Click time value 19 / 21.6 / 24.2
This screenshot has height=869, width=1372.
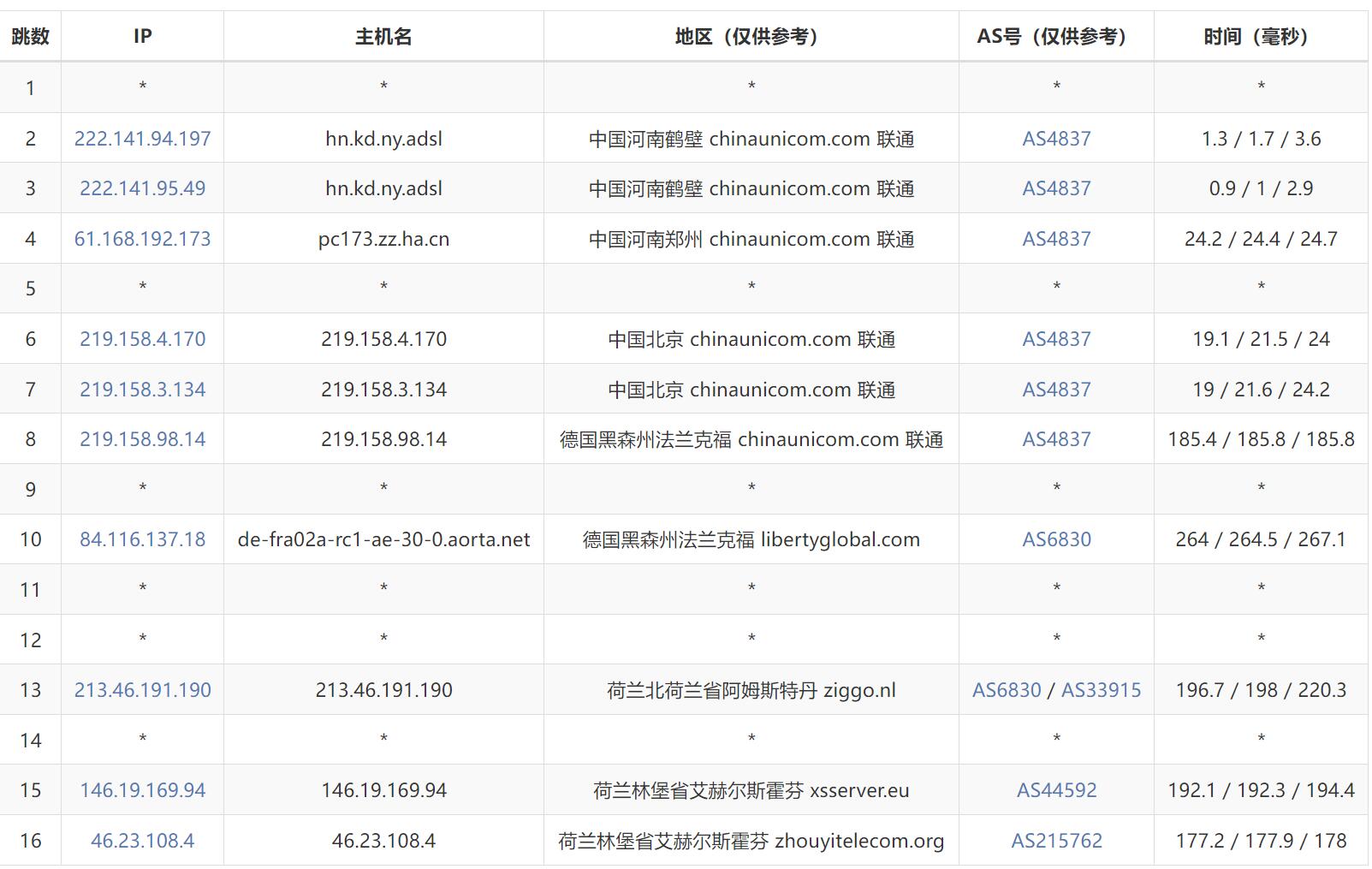[x=1261, y=390]
